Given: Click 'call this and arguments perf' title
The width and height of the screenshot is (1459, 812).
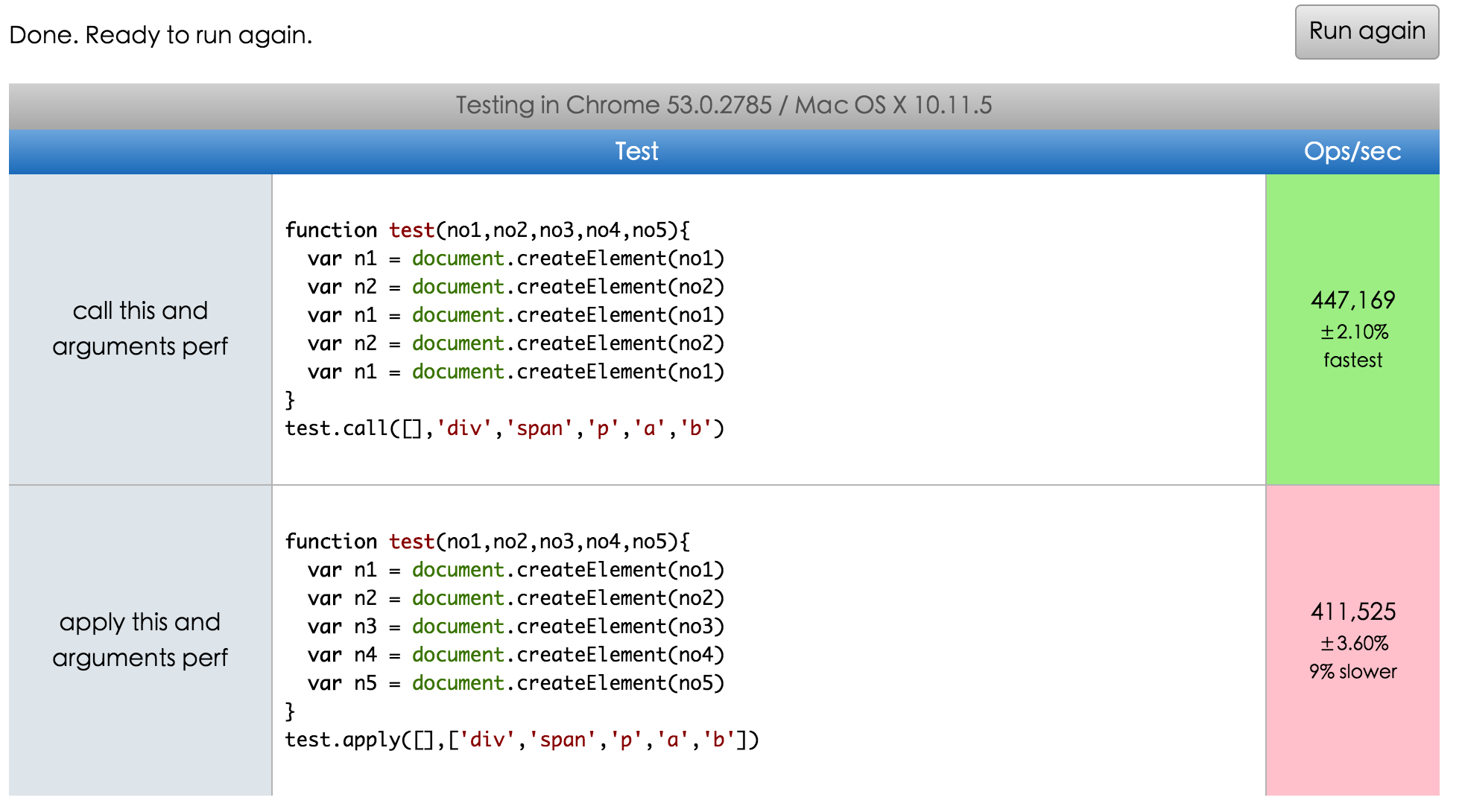Looking at the screenshot, I should pyautogui.click(x=140, y=329).
